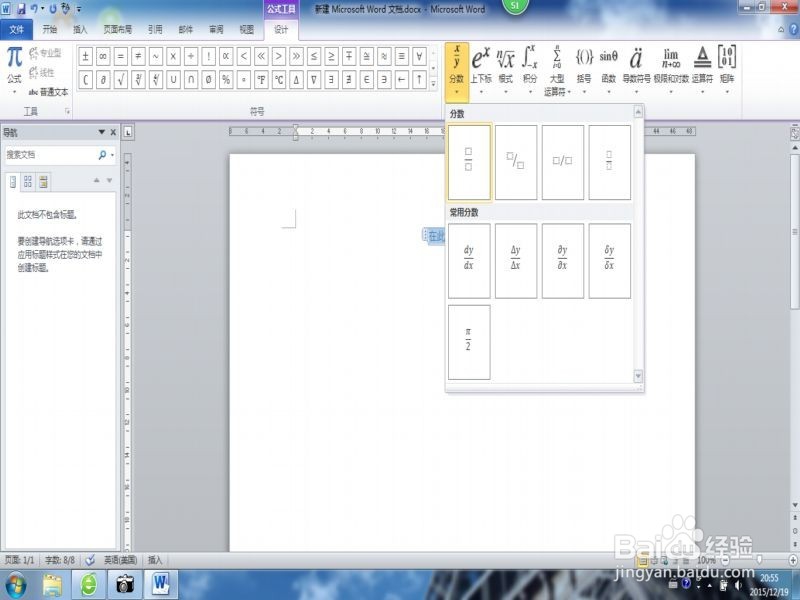Insert the square root symbol
Image resolution: width=800 pixels, height=600 pixels.
click(120, 80)
